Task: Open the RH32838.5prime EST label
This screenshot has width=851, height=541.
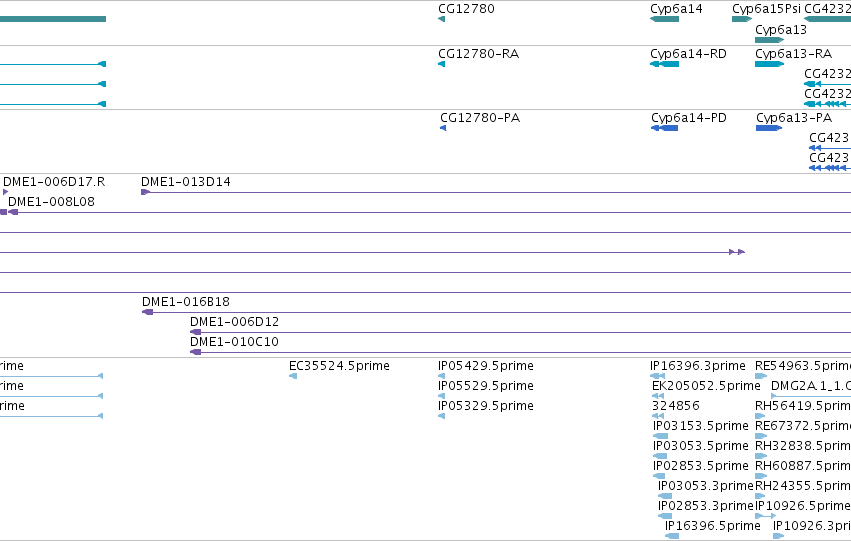Action: point(803,447)
